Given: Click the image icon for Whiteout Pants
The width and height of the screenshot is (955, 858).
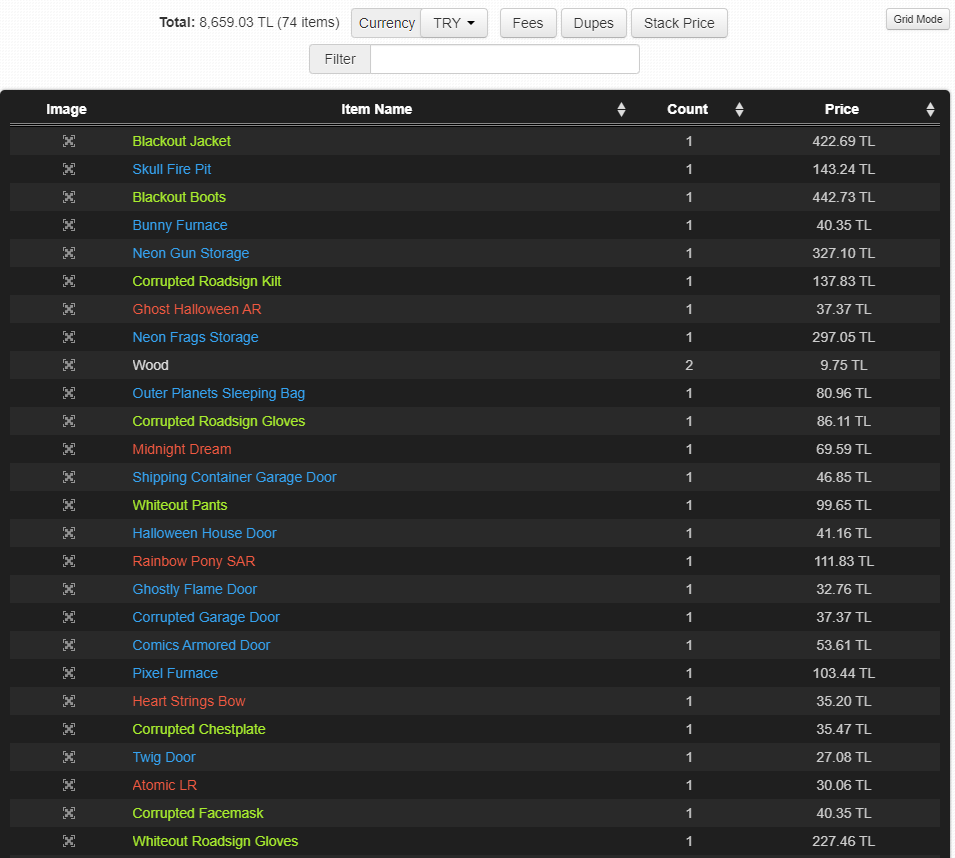Looking at the screenshot, I should tap(69, 505).
